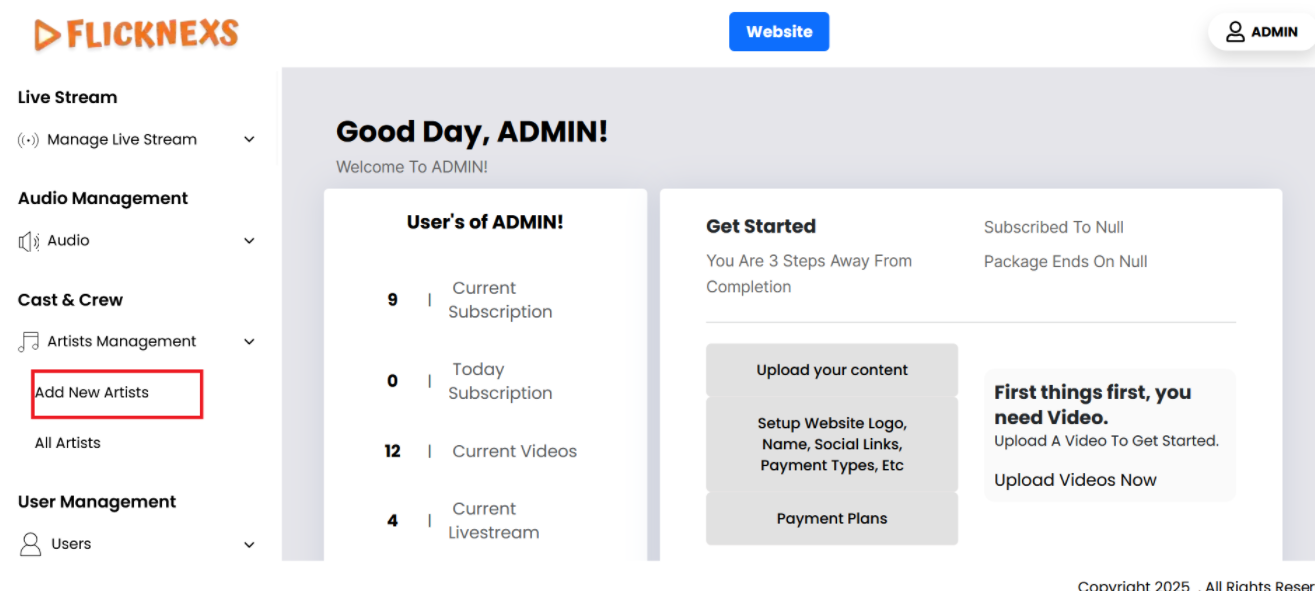Follow the Upload Videos Now link
The image size is (1315, 591).
click(x=1075, y=480)
